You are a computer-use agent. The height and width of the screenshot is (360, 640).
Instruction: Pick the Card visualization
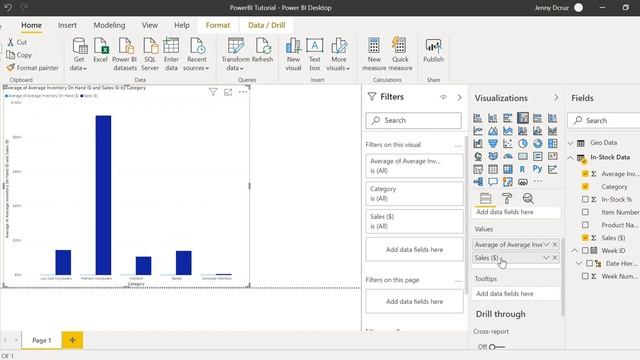(x=523, y=156)
